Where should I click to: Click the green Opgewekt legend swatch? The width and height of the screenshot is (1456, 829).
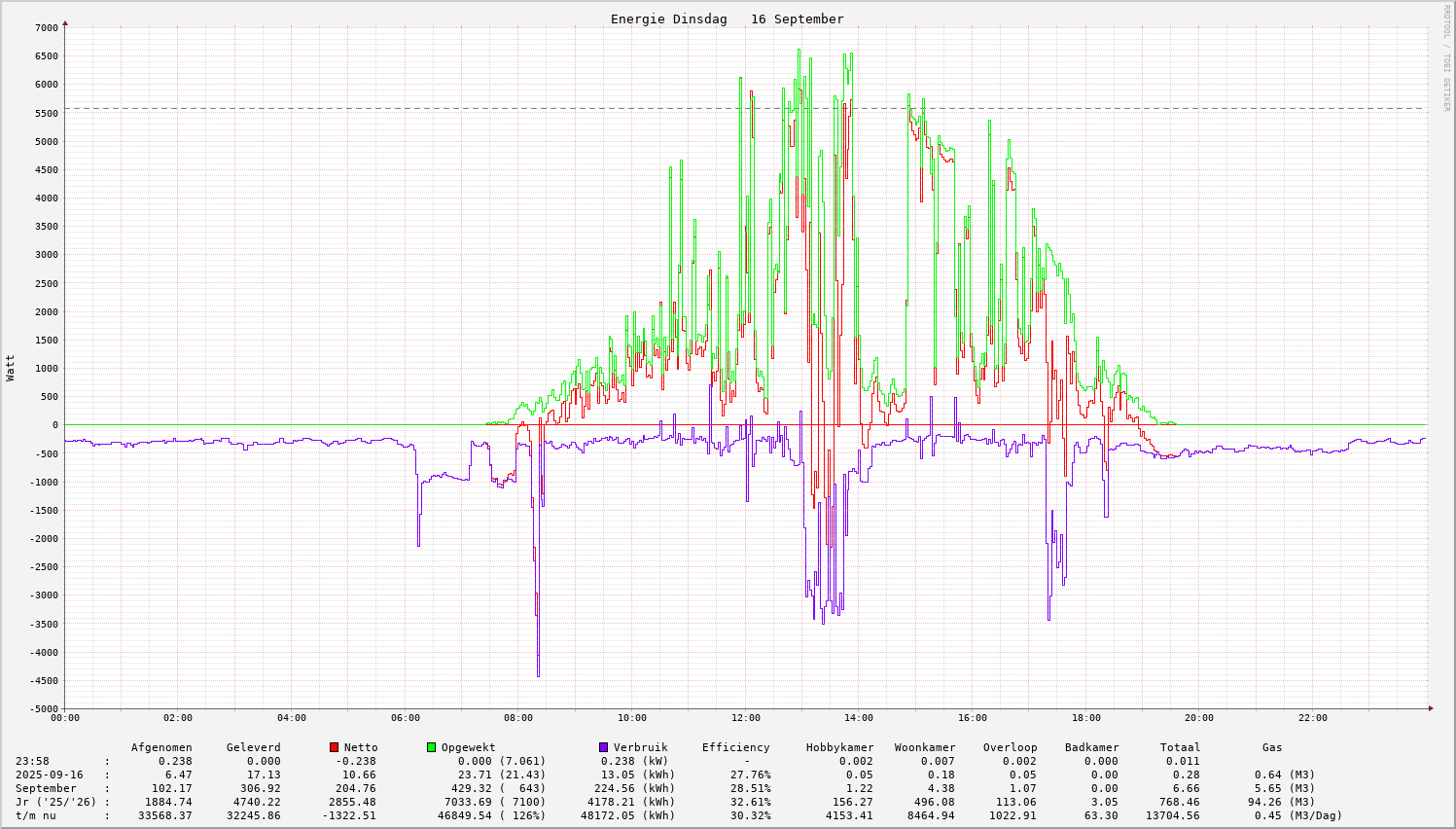(x=432, y=747)
